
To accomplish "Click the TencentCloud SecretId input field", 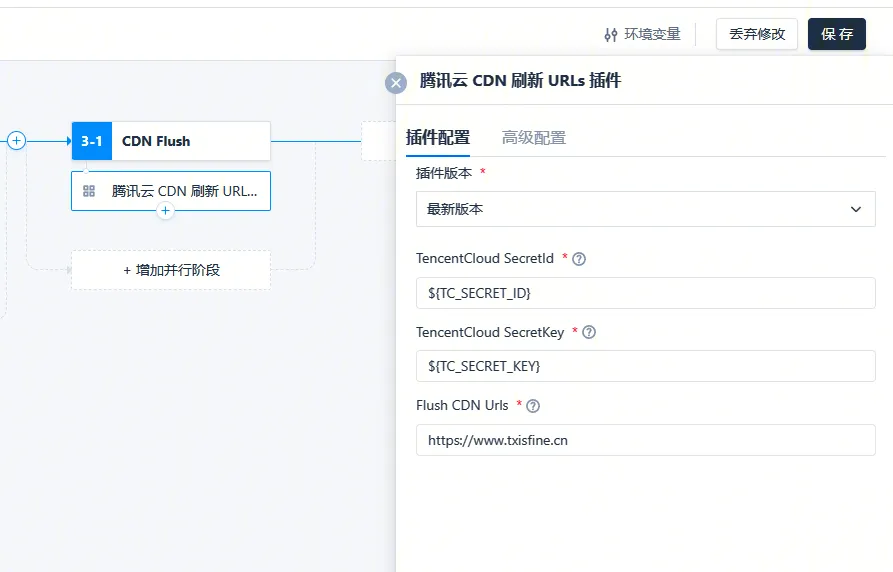I will coord(645,293).
